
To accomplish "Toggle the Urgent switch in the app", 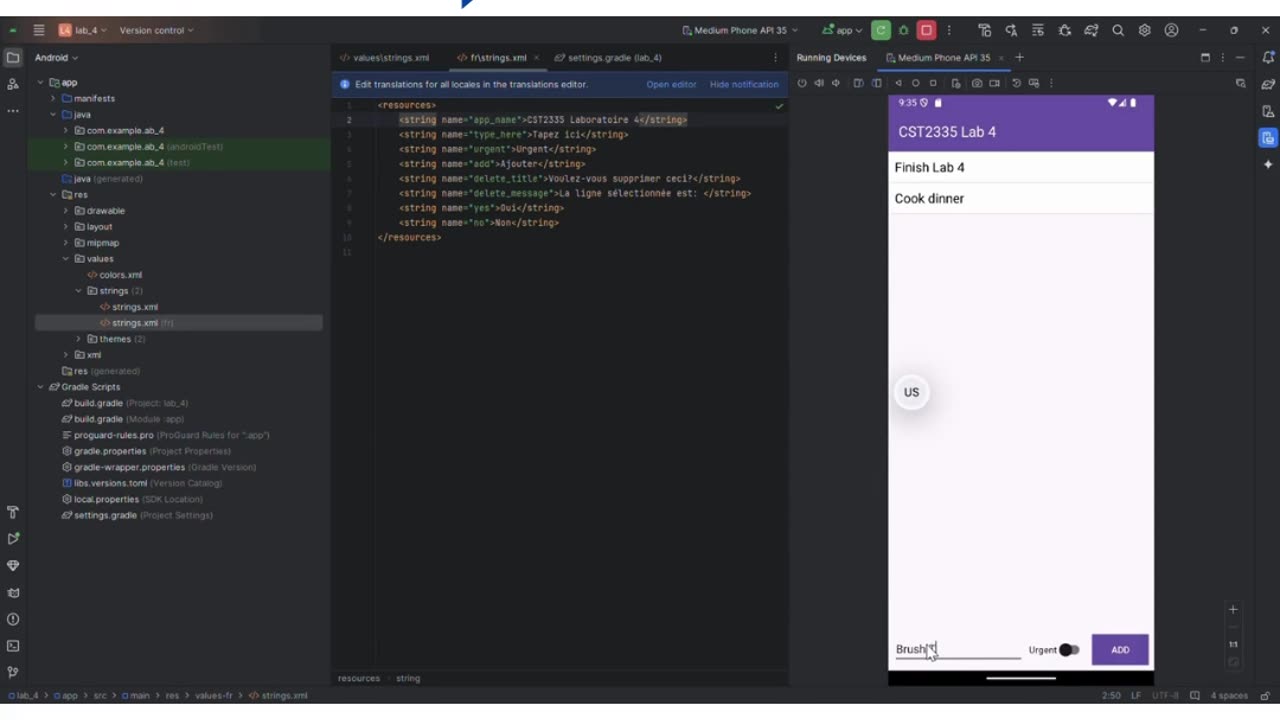I will pyautogui.click(x=1069, y=650).
